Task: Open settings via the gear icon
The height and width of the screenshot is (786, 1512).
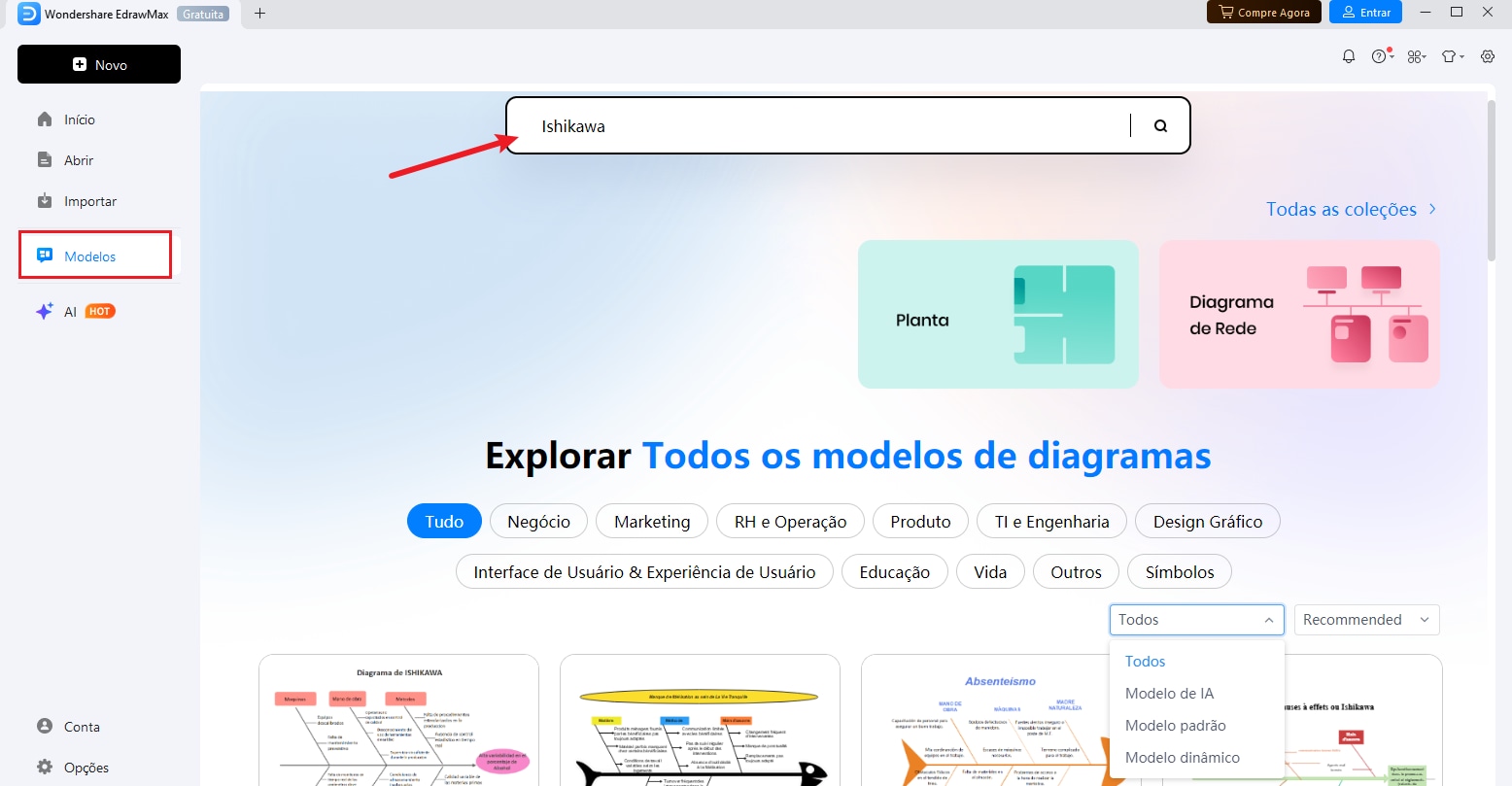Action: point(1487,55)
